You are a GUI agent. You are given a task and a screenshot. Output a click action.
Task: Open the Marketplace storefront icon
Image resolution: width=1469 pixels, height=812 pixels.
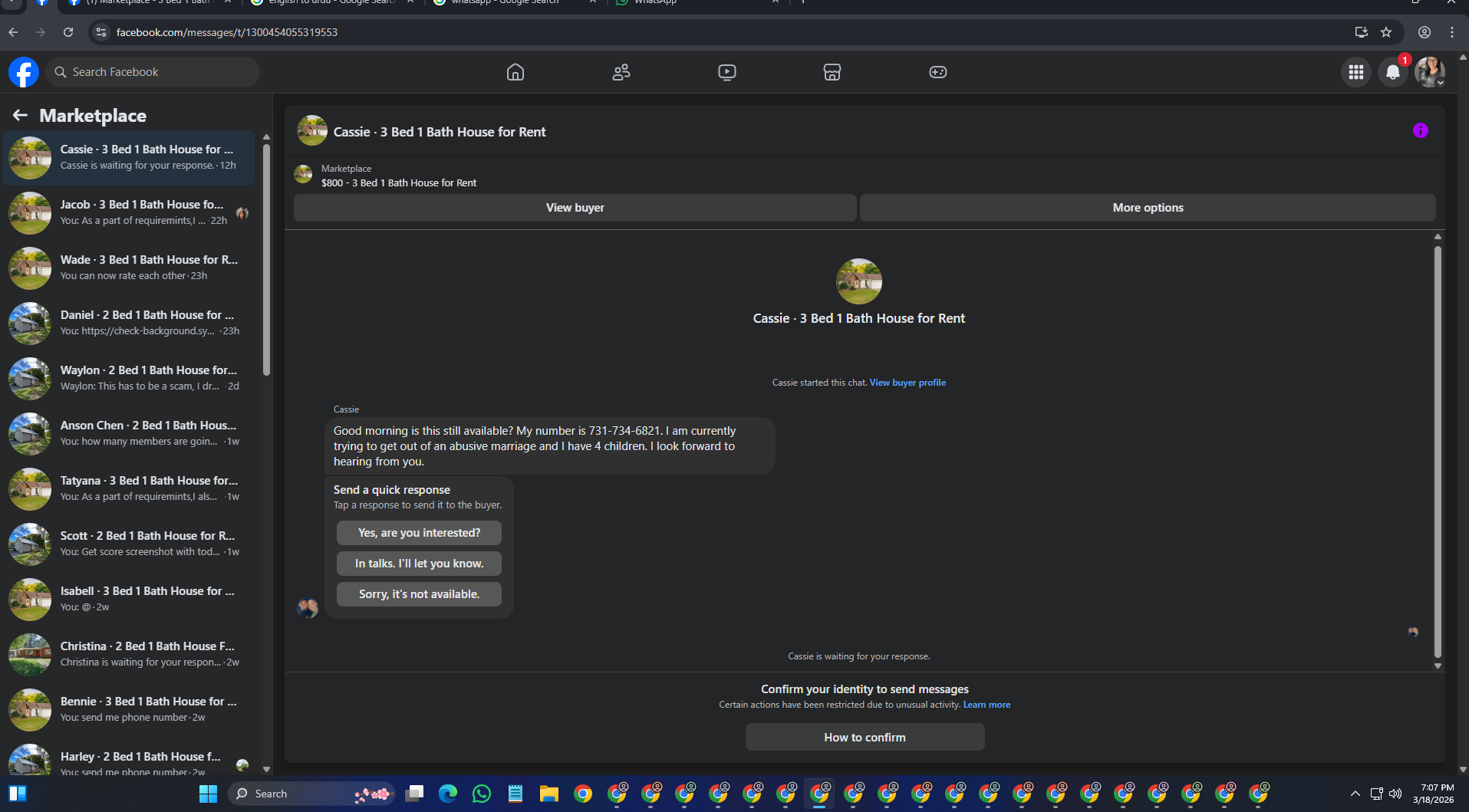coord(832,72)
